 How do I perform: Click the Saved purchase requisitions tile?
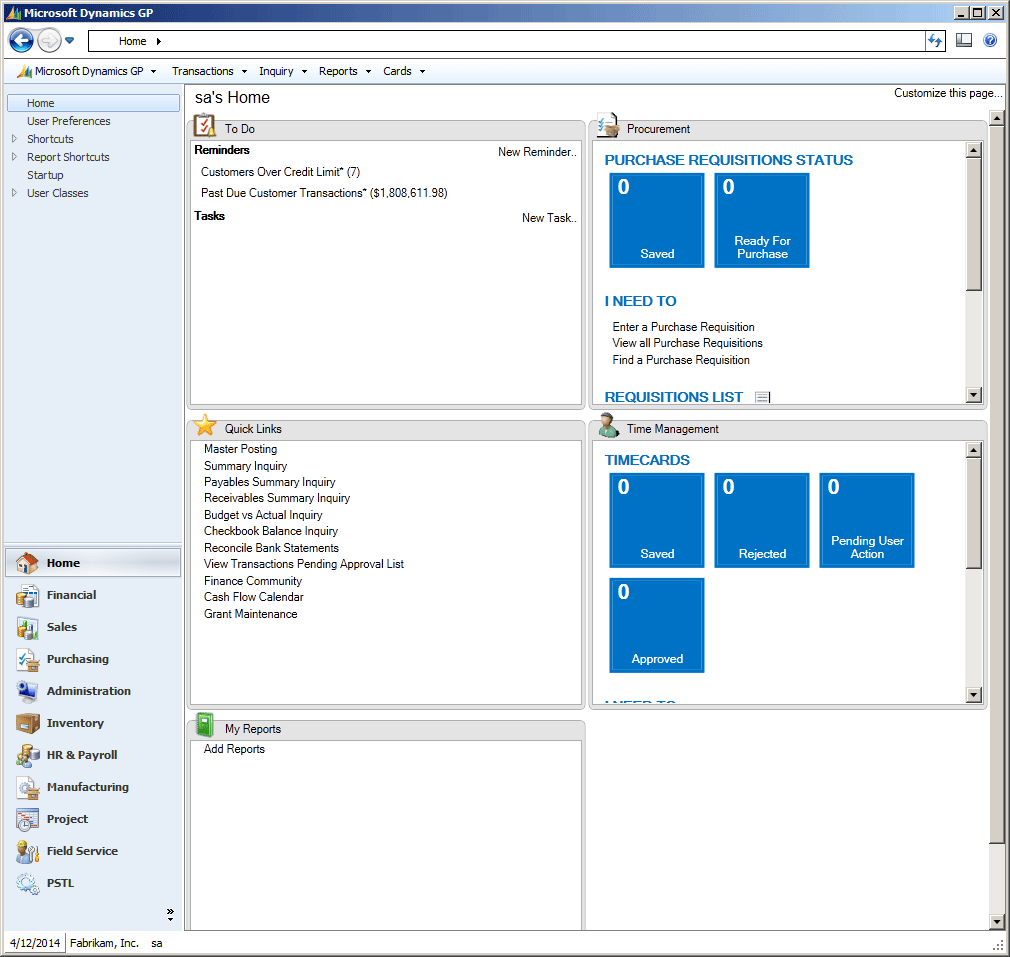(x=656, y=220)
